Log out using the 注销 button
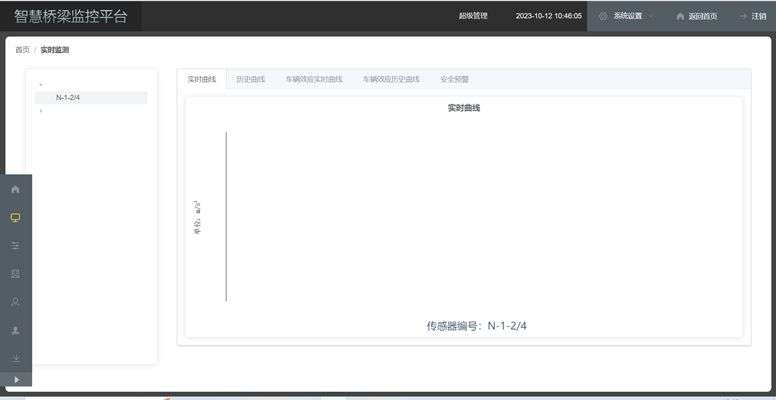Viewport: 776px width, 400px height. click(752, 16)
